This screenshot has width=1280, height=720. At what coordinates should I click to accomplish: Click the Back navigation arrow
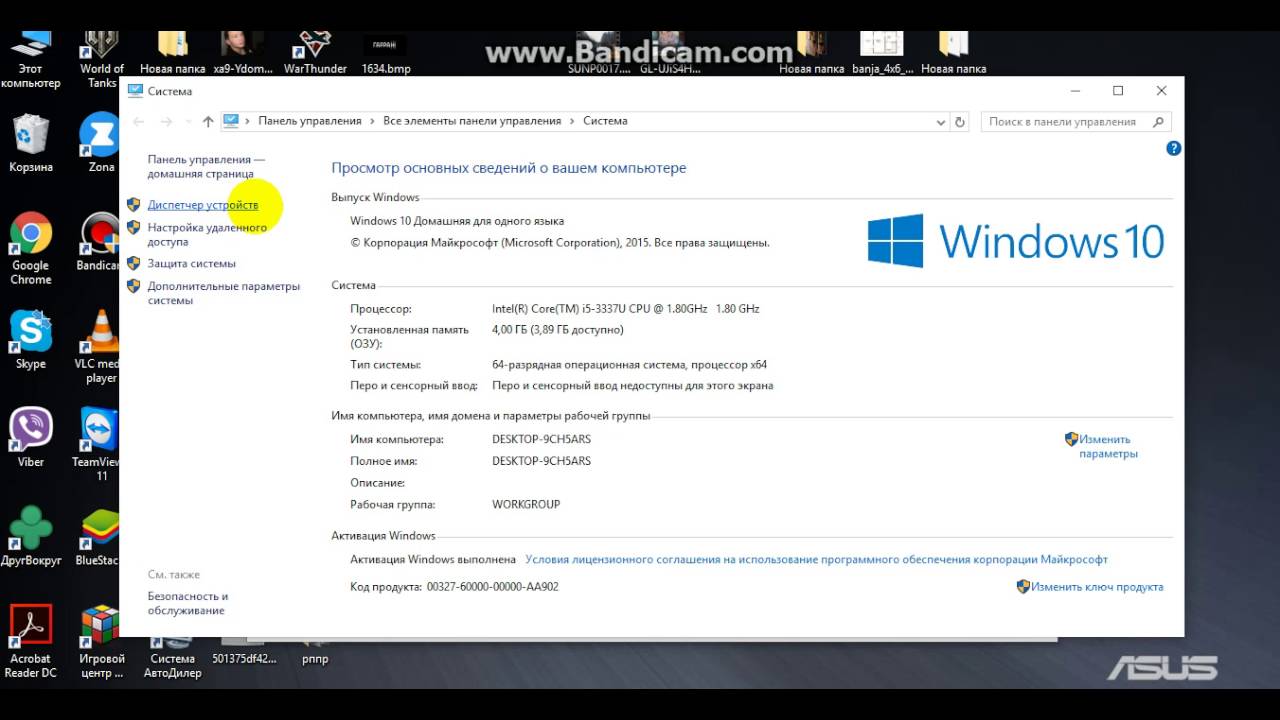pyautogui.click(x=139, y=121)
